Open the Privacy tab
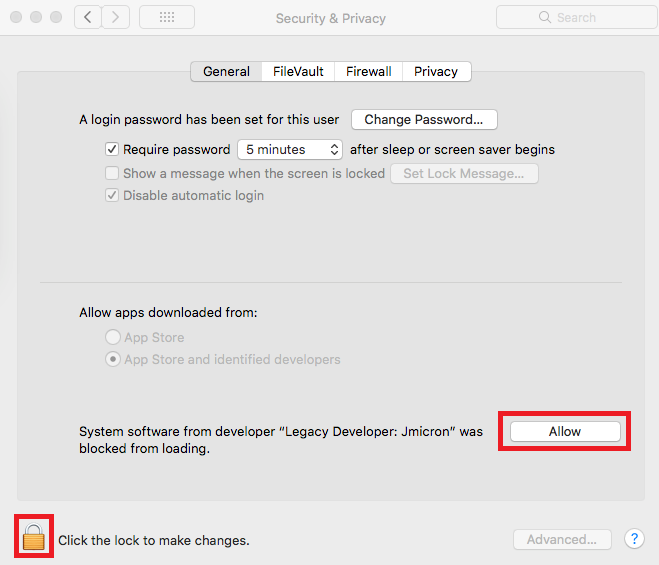 pos(436,71)
